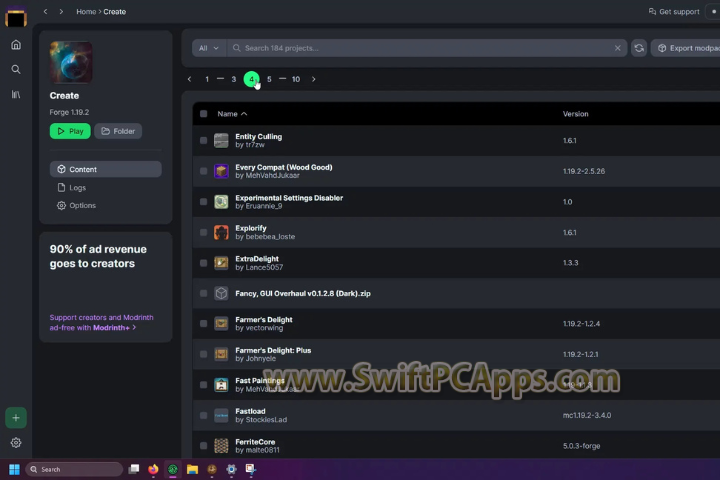Click the Farmer's Delight mod icon

coord(221,324)
